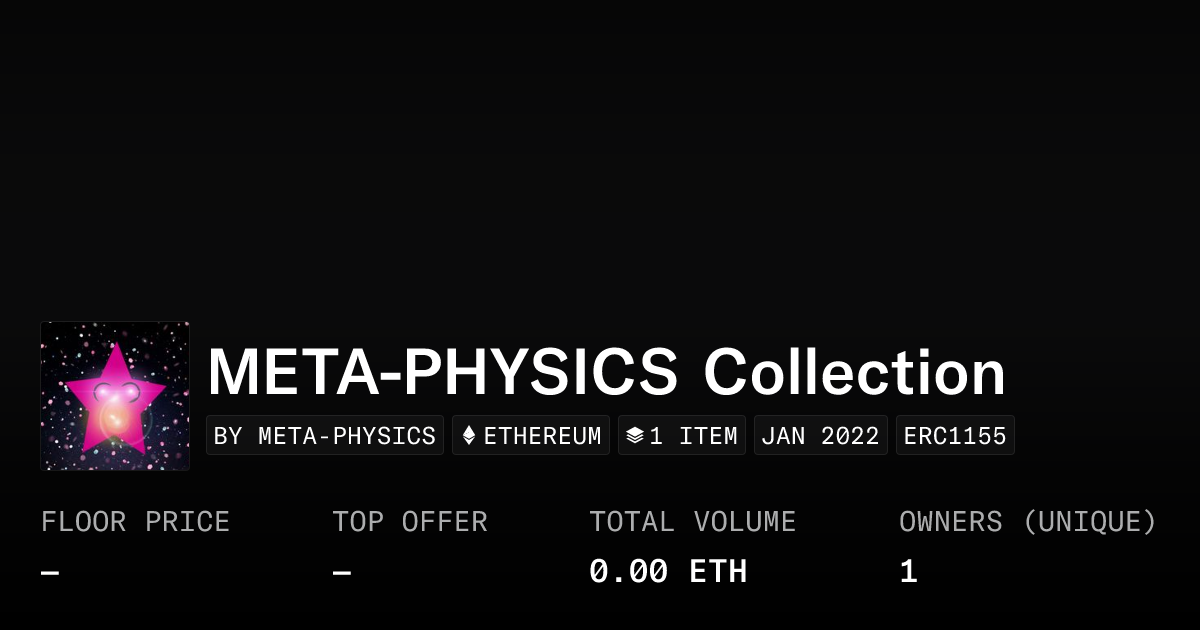
Task: Click the FLOOR PRICE label
Action: (x=135, y=522)
